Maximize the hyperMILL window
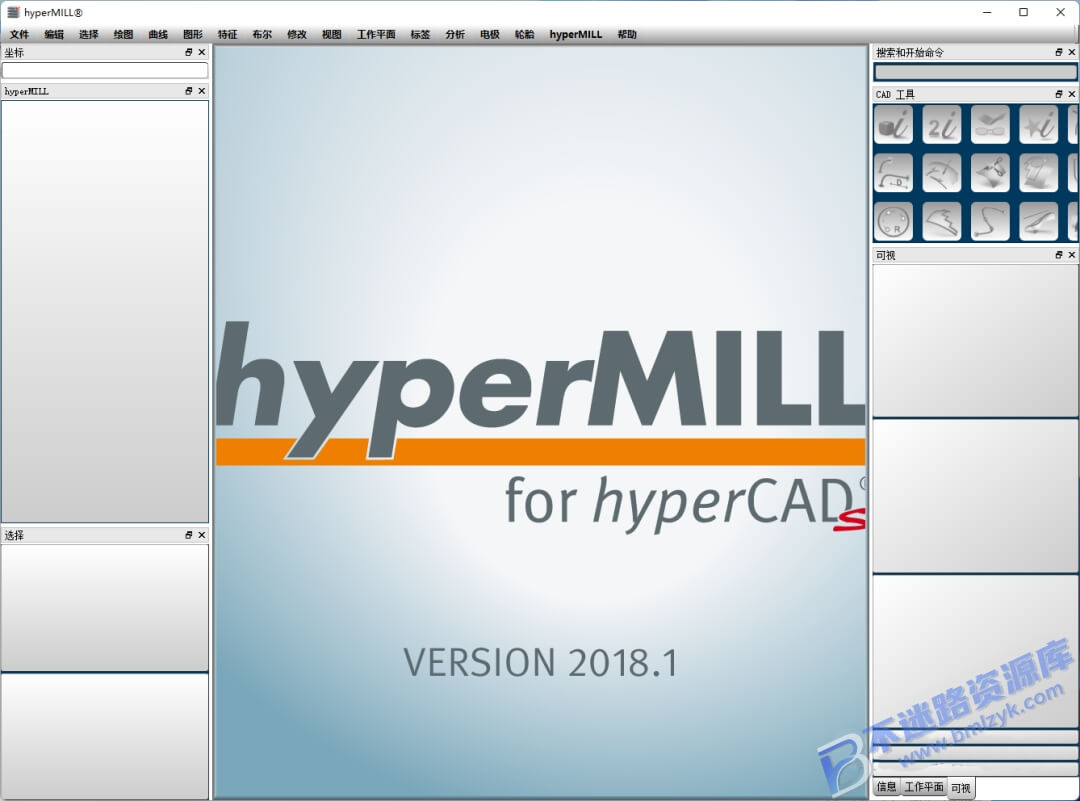The height and width of the screenshot is (801, 1080). point(1024,12)
